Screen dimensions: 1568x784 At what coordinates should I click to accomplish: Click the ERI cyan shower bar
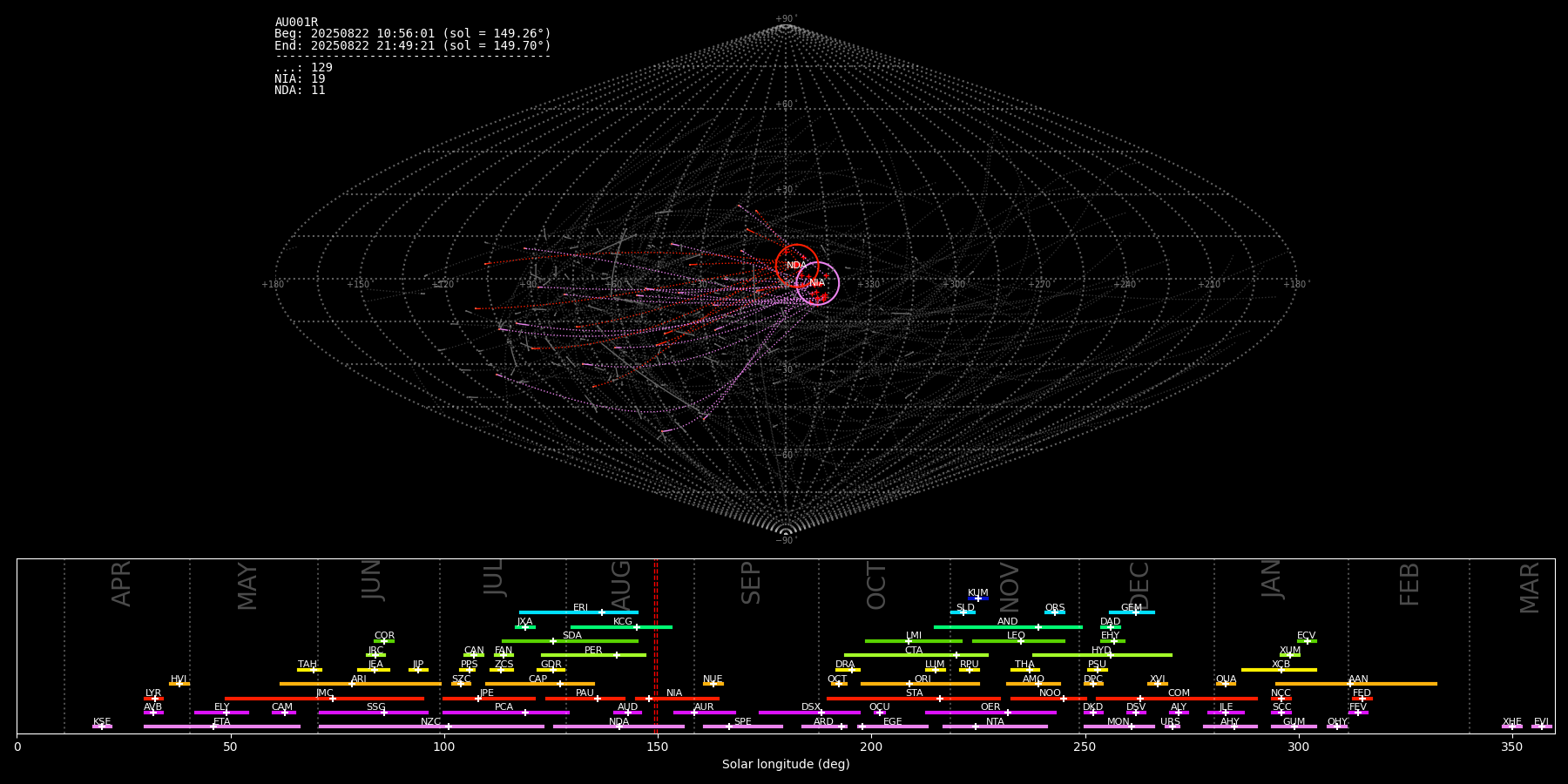click(x=578, y=612)
